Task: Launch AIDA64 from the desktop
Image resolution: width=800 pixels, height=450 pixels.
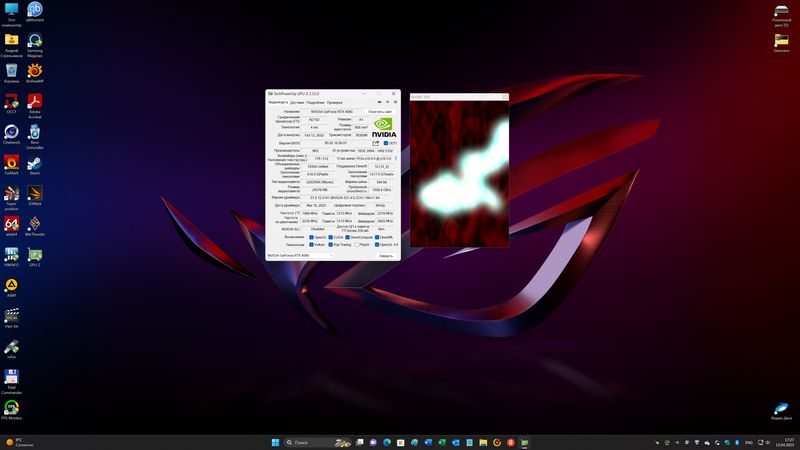Action: pos(11,226)
